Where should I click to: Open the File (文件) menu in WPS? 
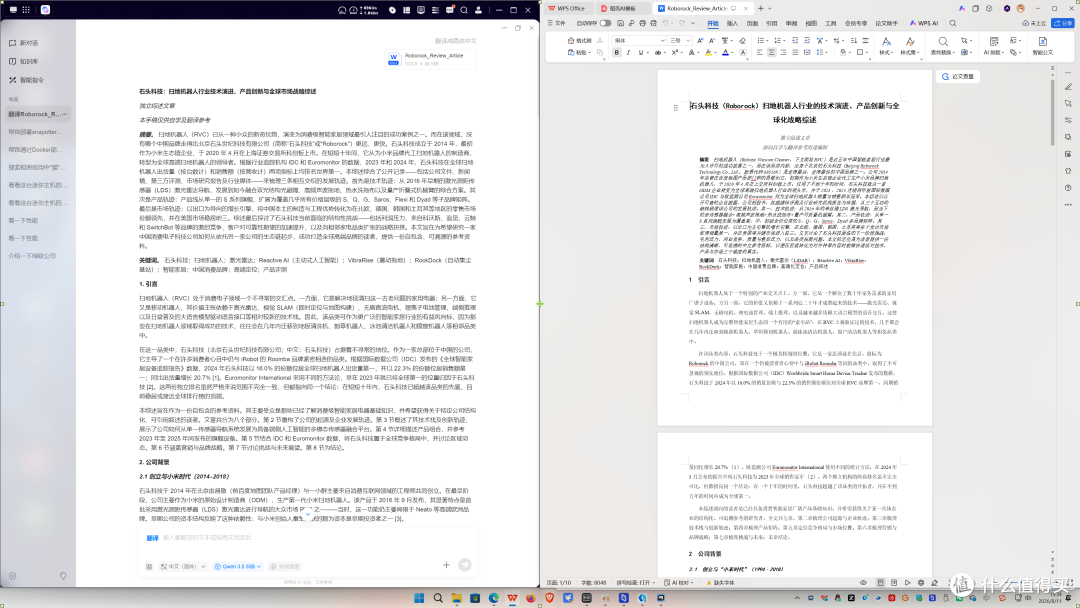point(557,23)
